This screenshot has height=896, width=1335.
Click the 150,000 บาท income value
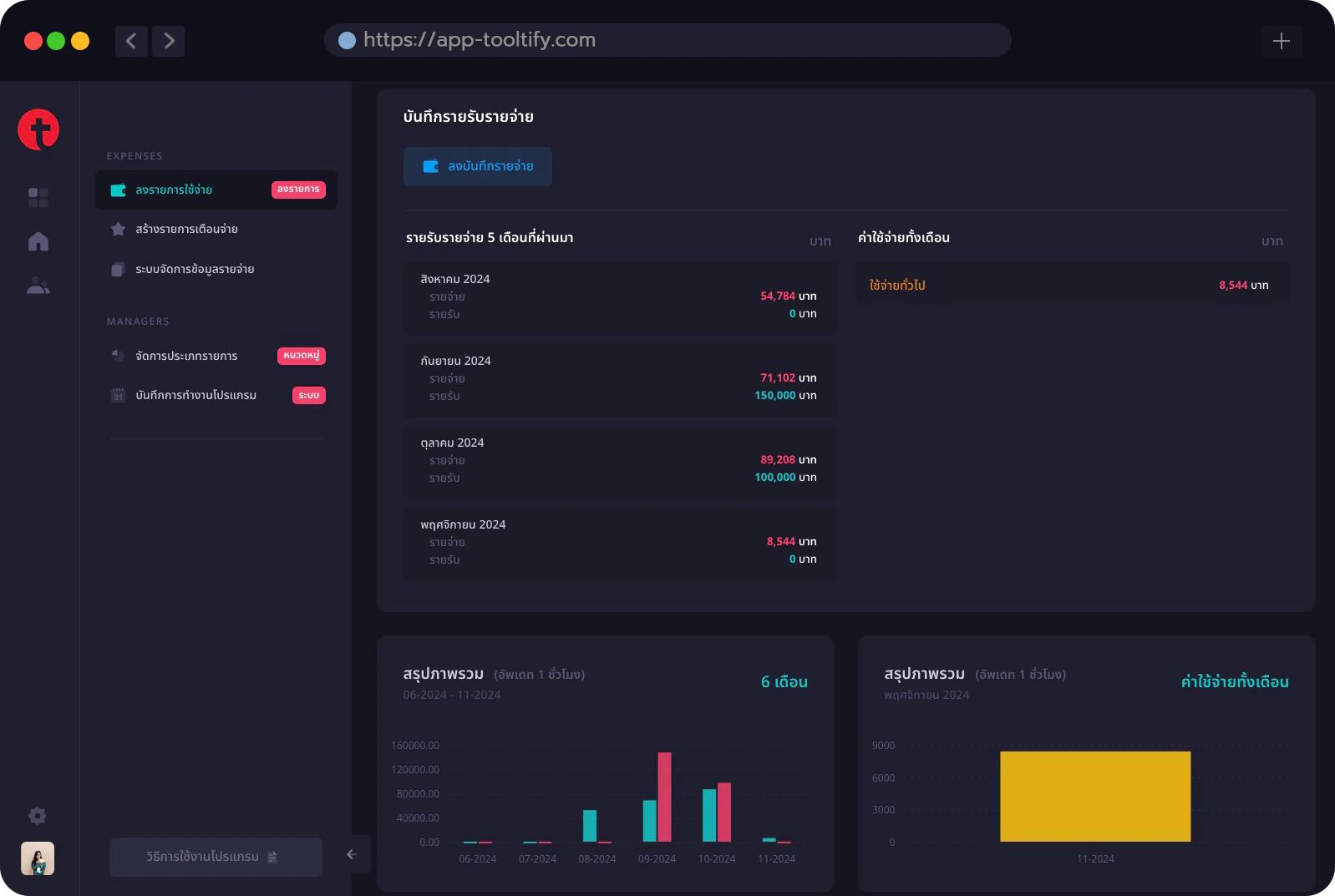point(786,396)
